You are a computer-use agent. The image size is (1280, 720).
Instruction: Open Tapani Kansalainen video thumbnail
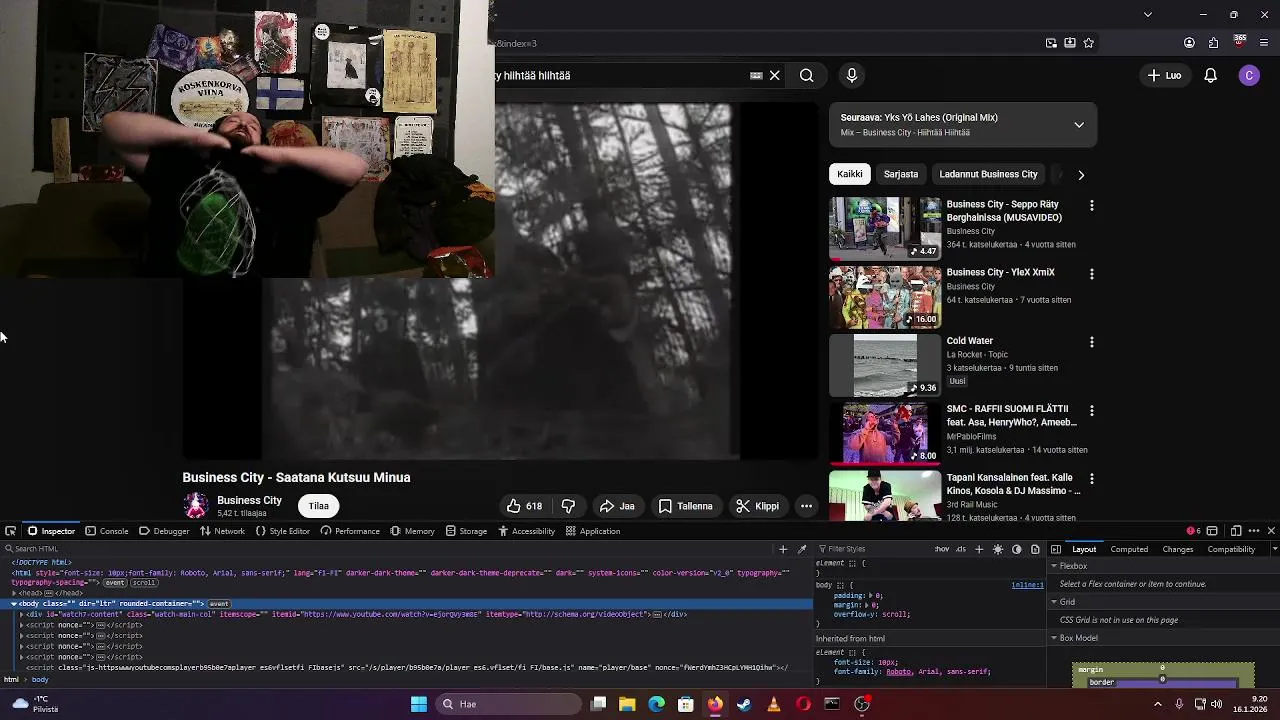tap(885, 496)
